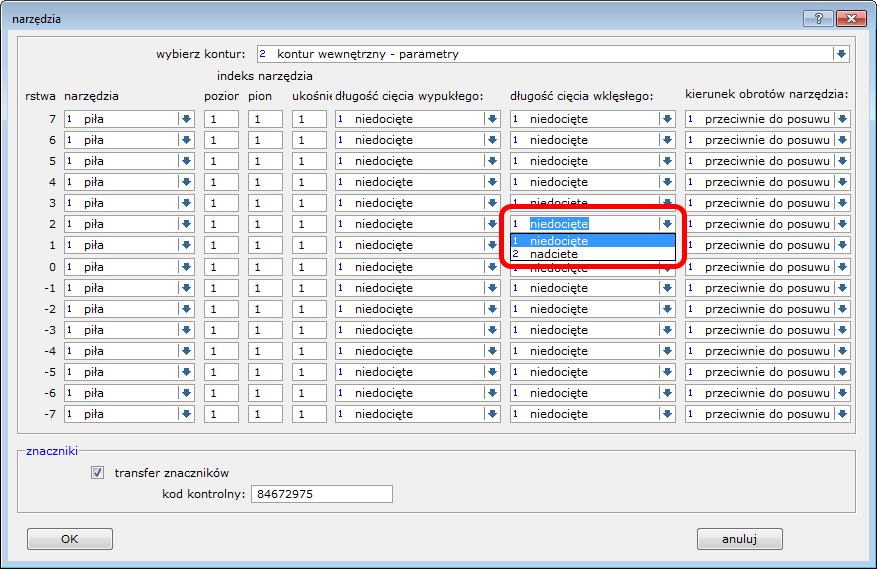Viewport: 877px width, 569px height.
Task: Click arrow of layer -3 wklęsłego cutting combo
Action: click(x=667, y=330)
